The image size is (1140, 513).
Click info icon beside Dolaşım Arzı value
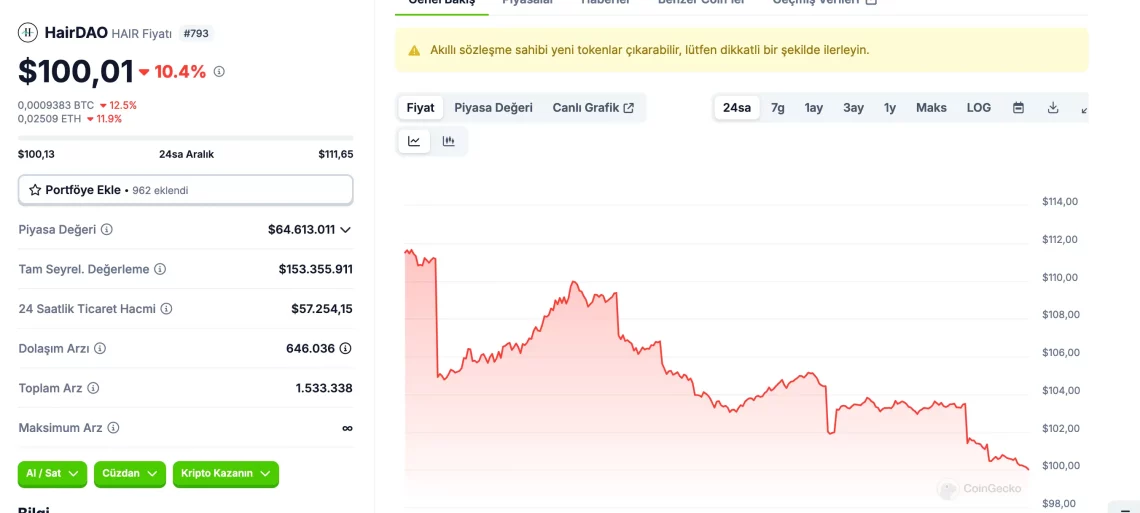(x=345, y=349)
